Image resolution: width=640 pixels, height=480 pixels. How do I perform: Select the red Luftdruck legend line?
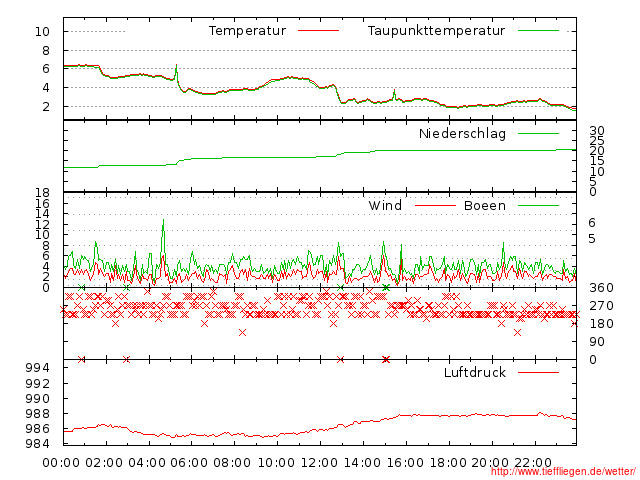coord(538,372)
